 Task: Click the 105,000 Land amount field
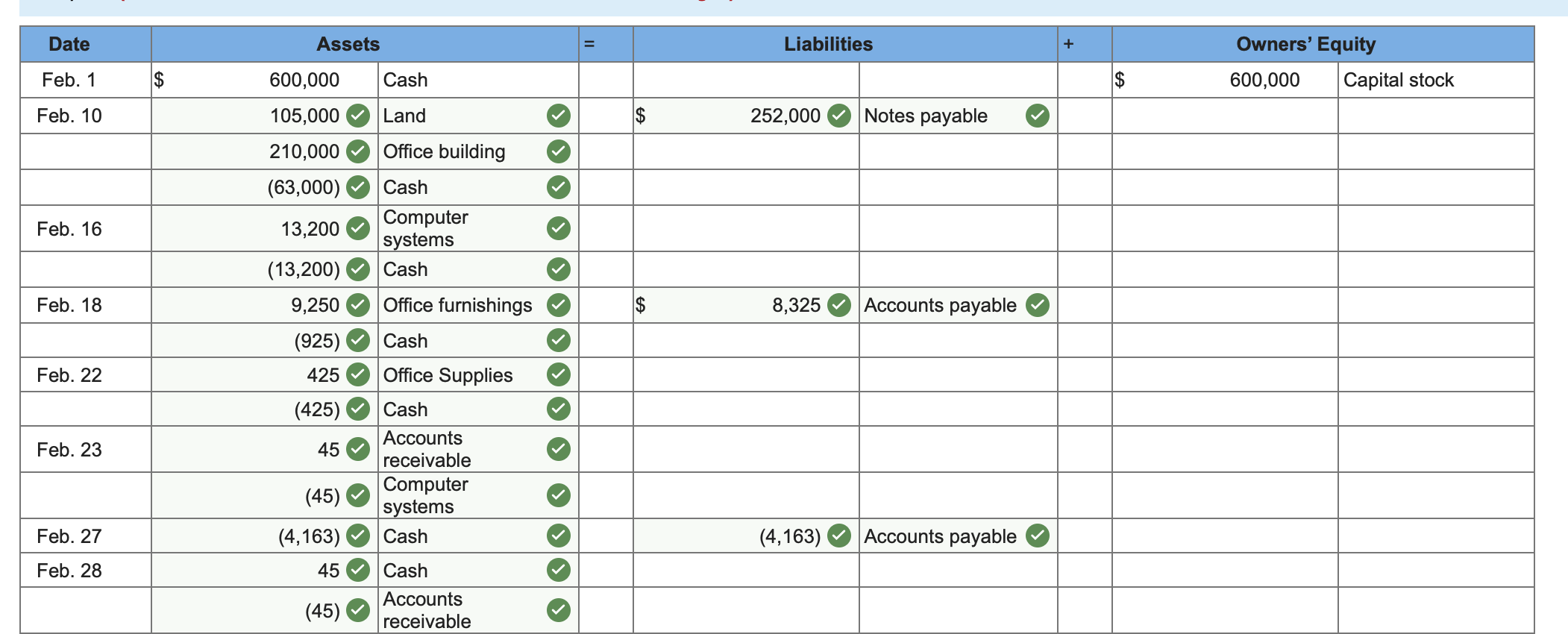(x=265, y=116)
